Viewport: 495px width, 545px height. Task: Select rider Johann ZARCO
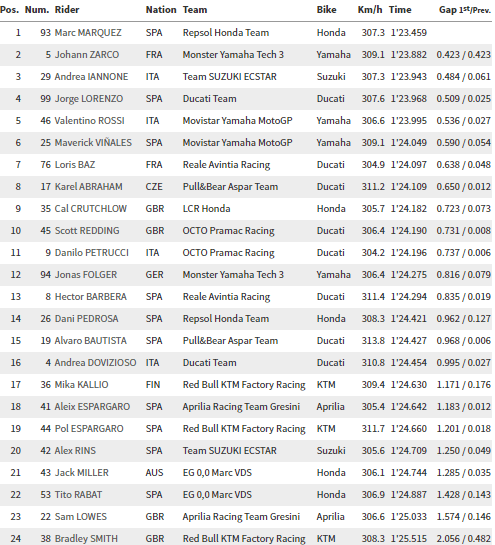(87, 55)
